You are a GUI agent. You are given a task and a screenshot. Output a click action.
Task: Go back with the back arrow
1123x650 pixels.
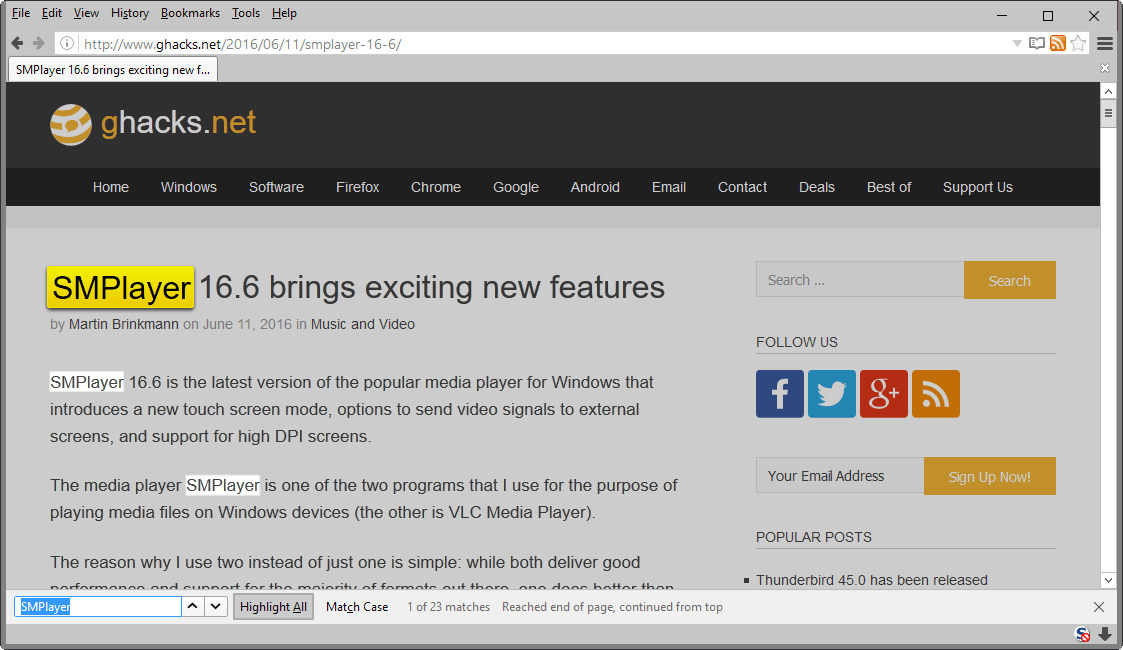(x=17, y=44)
